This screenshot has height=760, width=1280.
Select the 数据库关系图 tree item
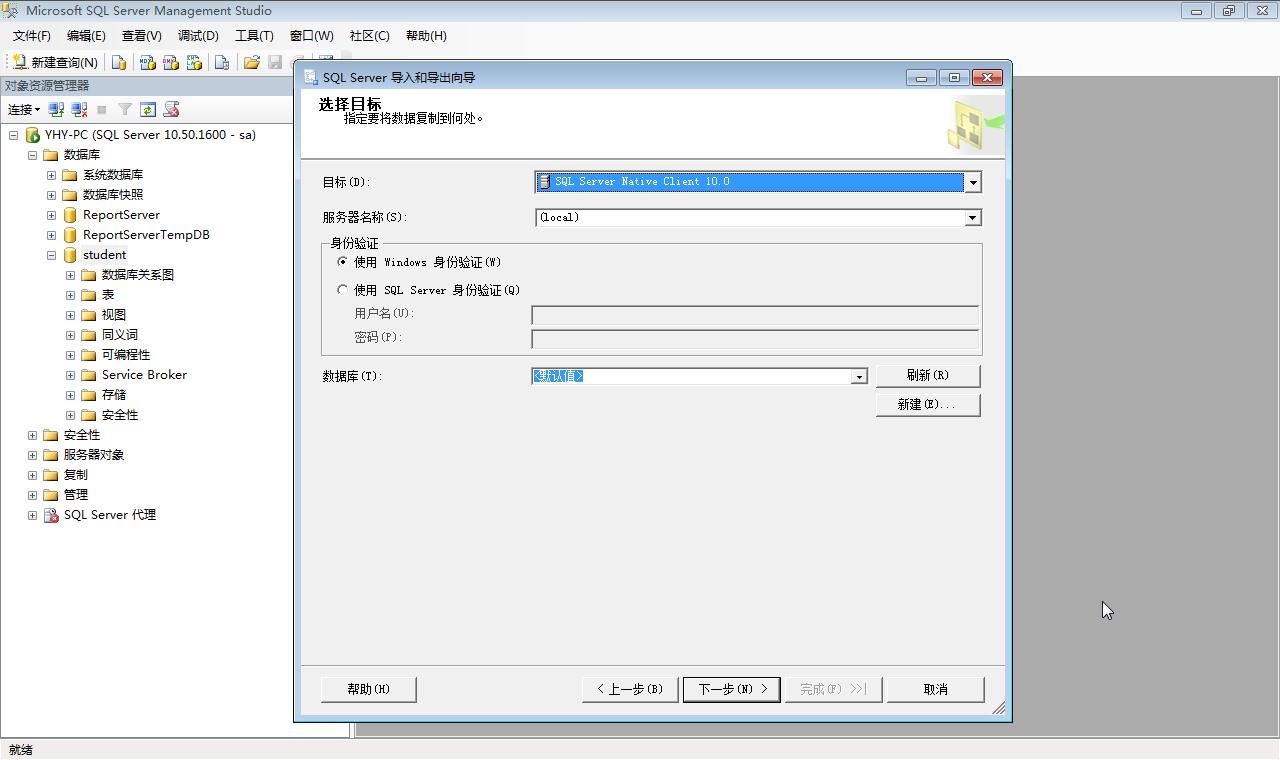(x=138, y=275)
